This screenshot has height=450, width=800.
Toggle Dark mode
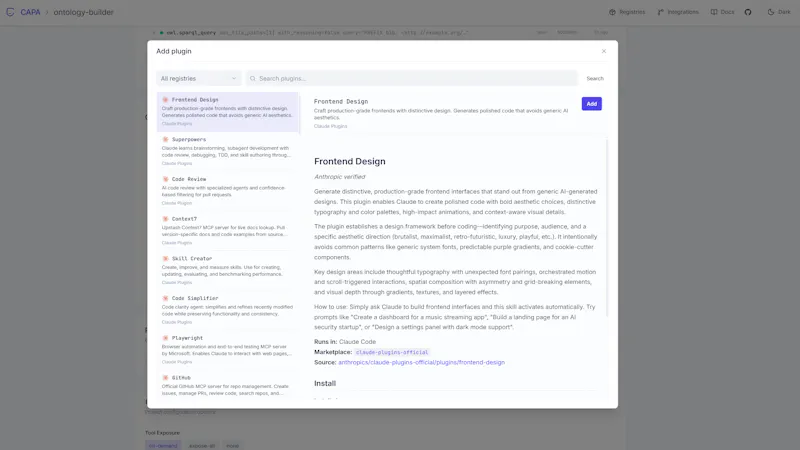tap(779, 12)
